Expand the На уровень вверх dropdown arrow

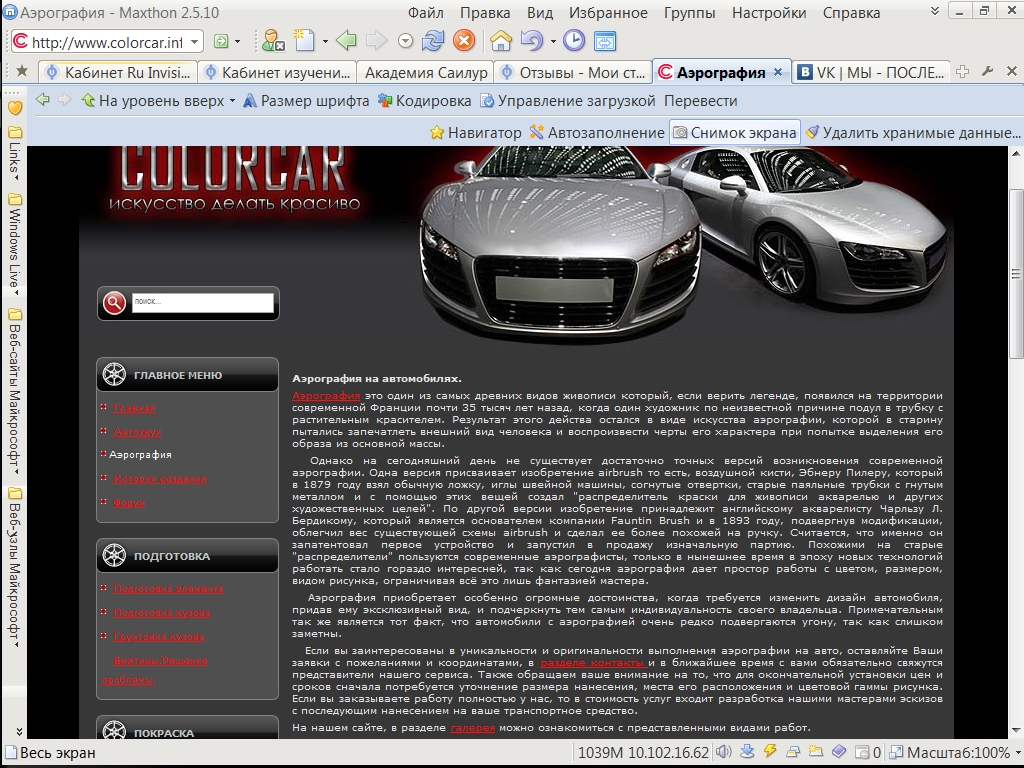[232, 101]
